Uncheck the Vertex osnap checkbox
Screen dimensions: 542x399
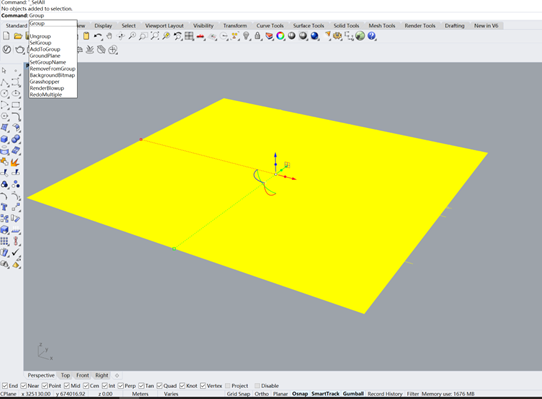(203, 386)
